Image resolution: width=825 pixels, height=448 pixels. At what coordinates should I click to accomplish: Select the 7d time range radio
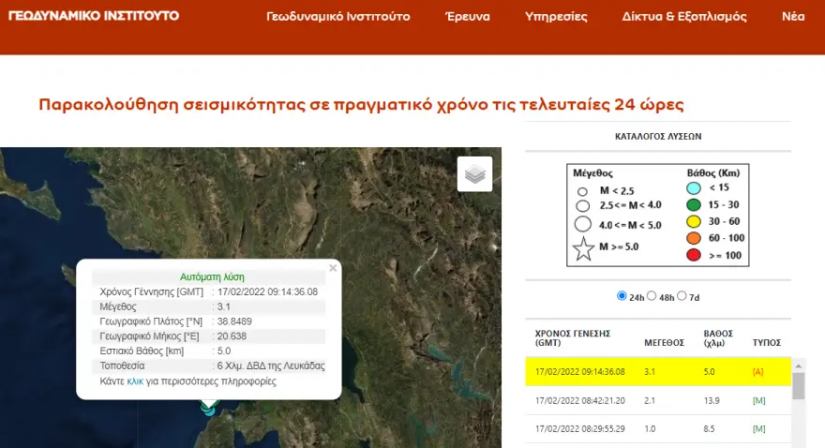tap(683, 296)
